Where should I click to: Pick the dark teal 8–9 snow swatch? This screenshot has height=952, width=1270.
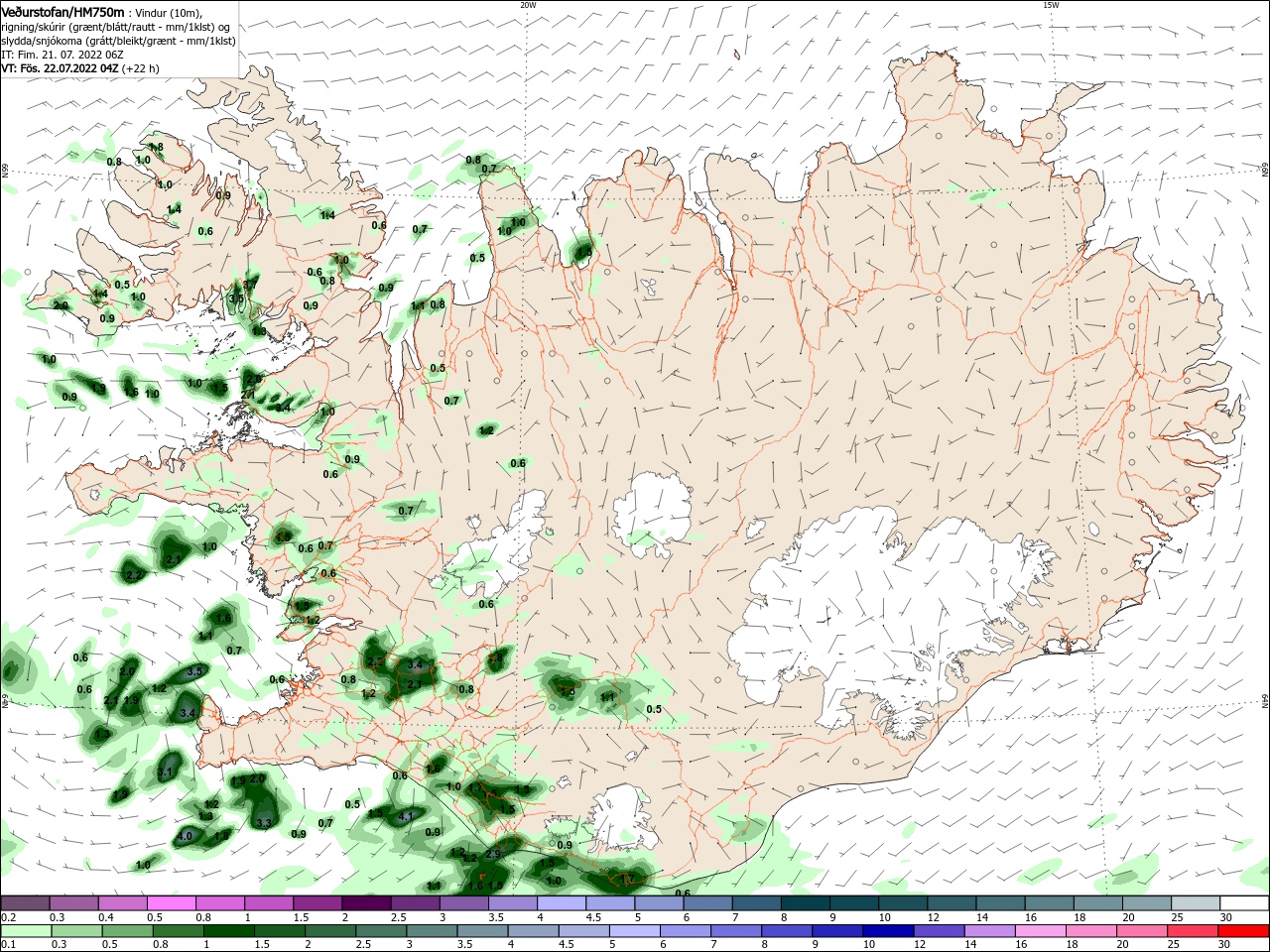[x=806, y=903]
